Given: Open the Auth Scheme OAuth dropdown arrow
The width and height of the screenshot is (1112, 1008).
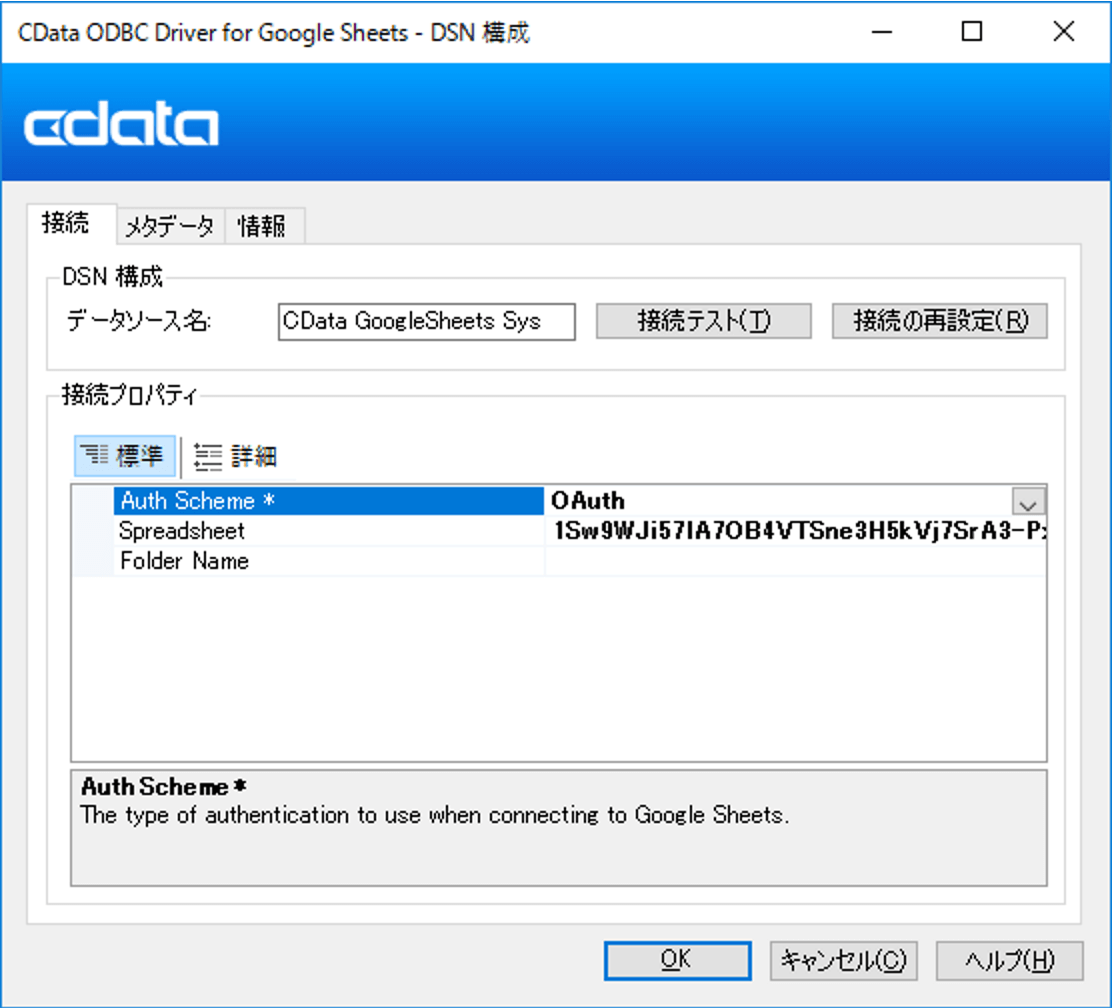Looking at the screenshot, I should click(1028, 502).
